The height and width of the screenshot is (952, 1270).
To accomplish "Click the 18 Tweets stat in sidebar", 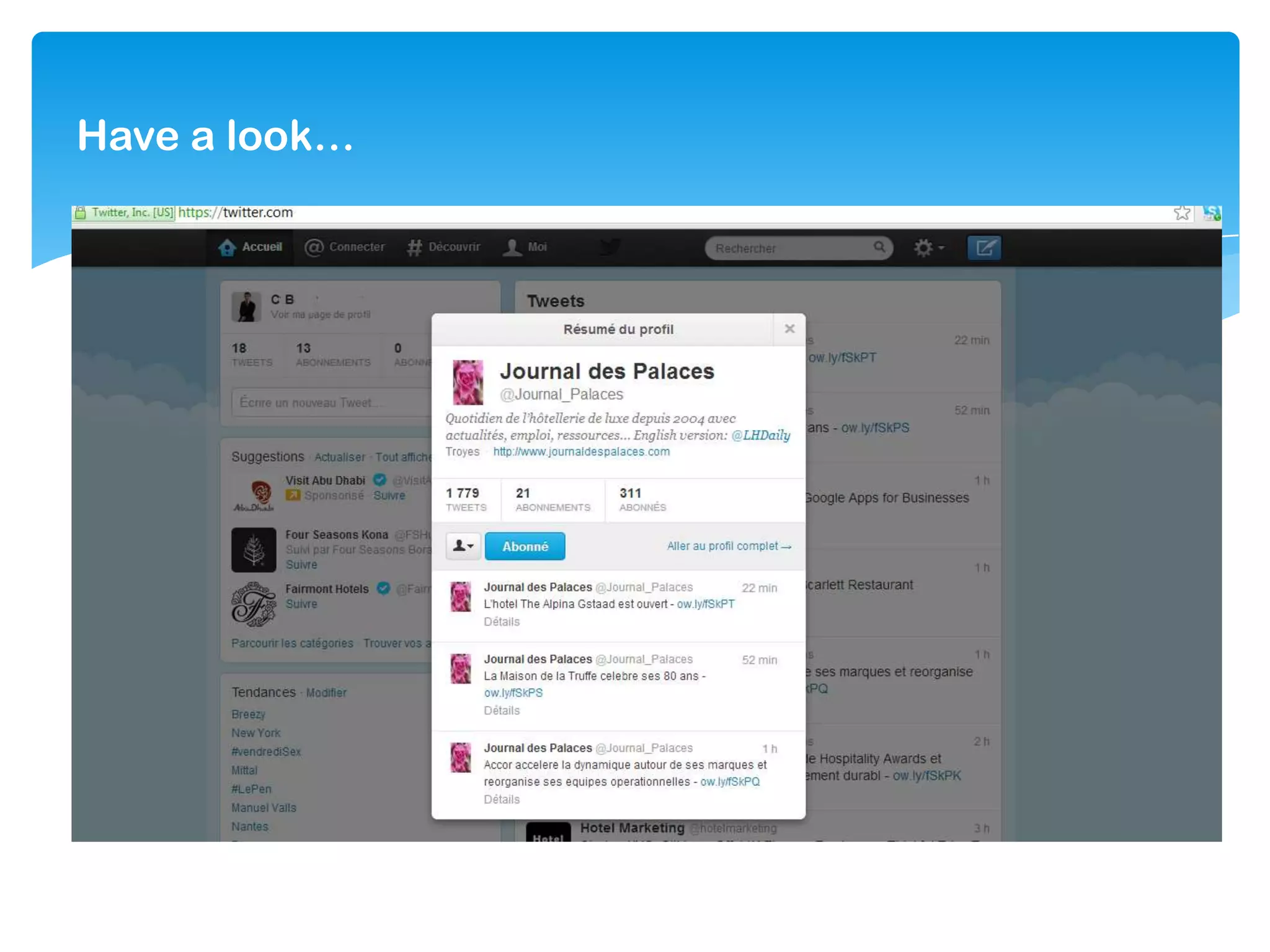I will (x=252, y=355).
